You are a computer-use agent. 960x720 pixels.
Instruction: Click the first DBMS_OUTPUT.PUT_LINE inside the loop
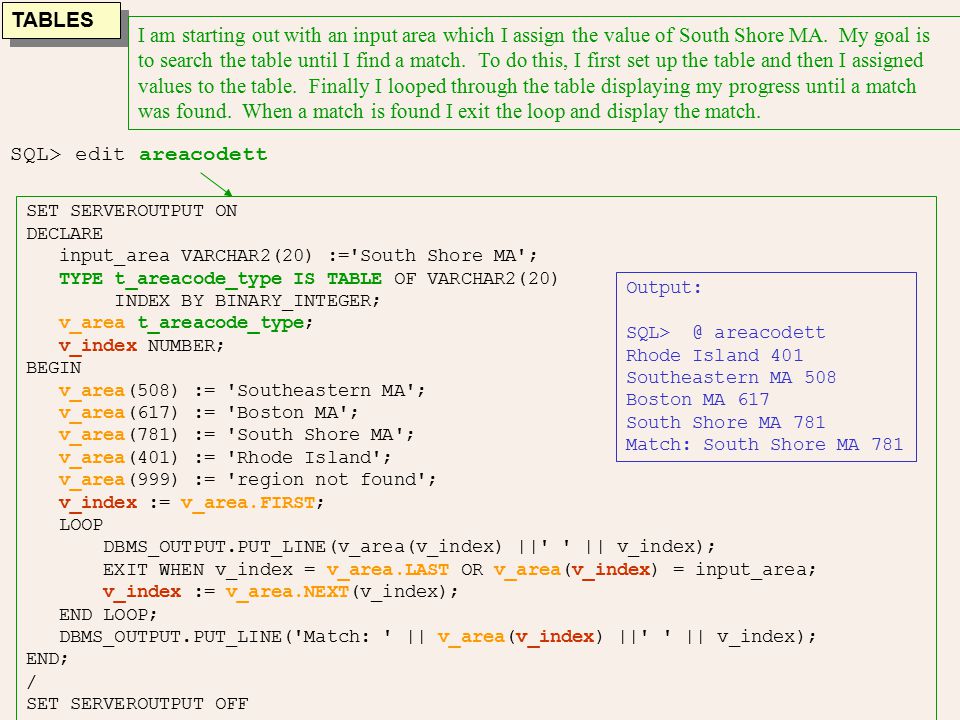(409, 546)
